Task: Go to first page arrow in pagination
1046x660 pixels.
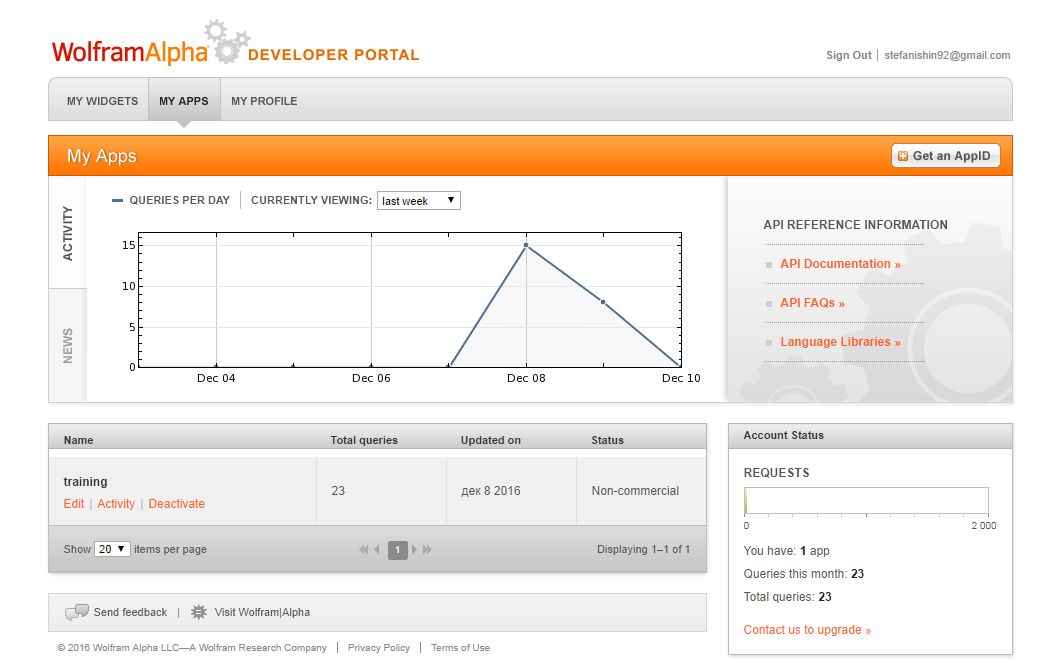Action: (x=364, y=549)
